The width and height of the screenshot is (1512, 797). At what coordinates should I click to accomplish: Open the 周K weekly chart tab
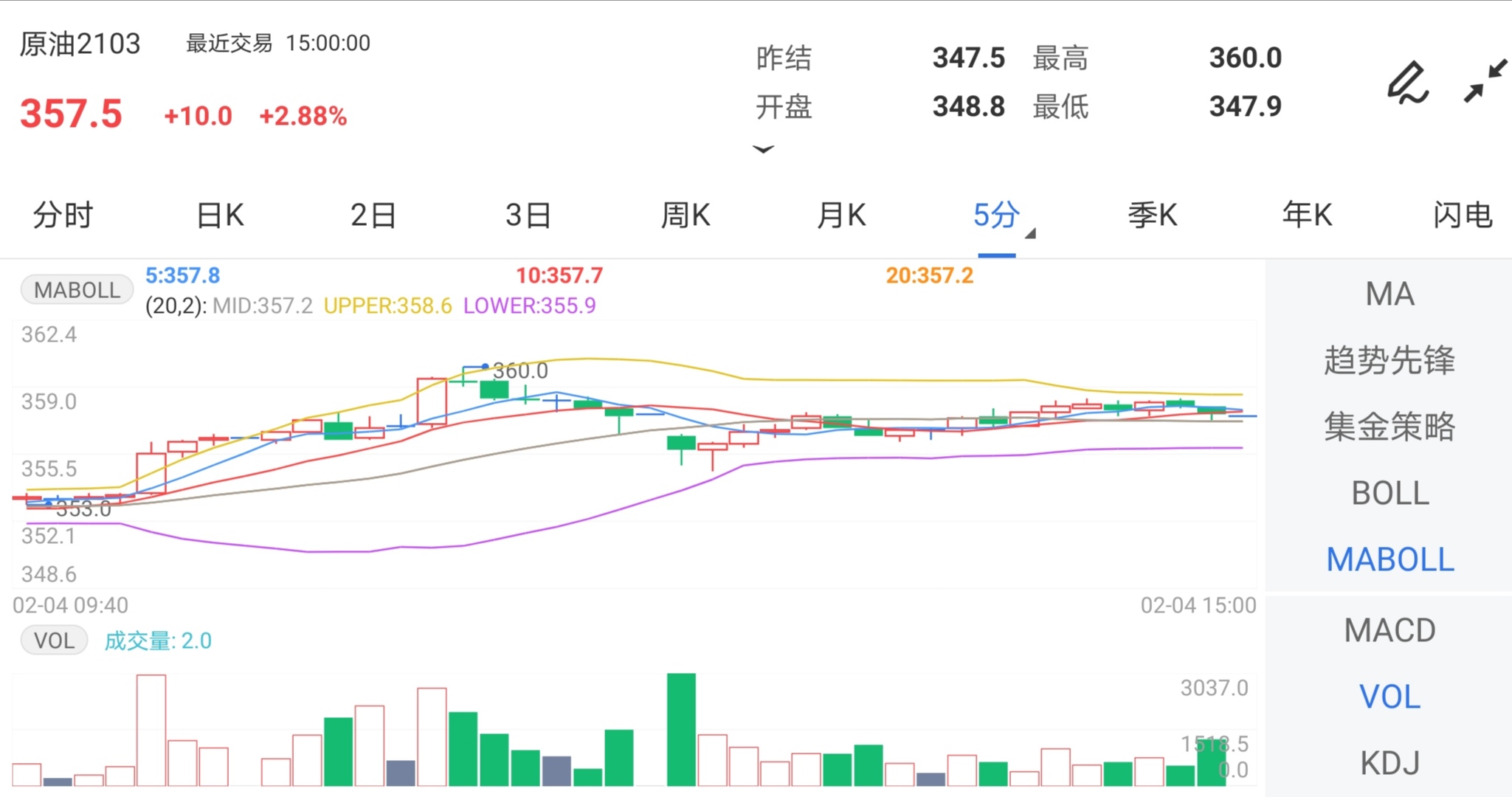686,215
